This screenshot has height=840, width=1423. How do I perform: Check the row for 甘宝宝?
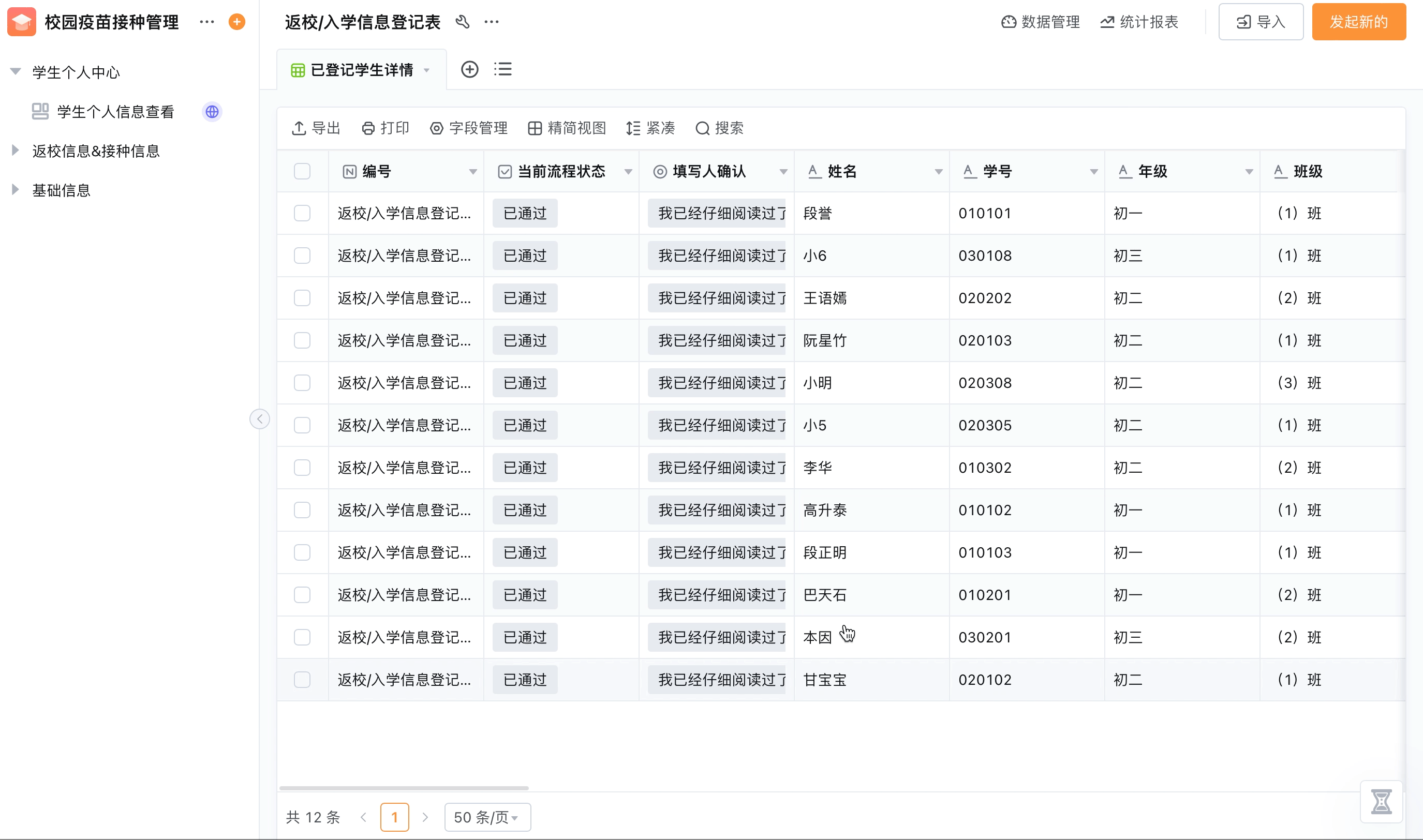(302, 679)
